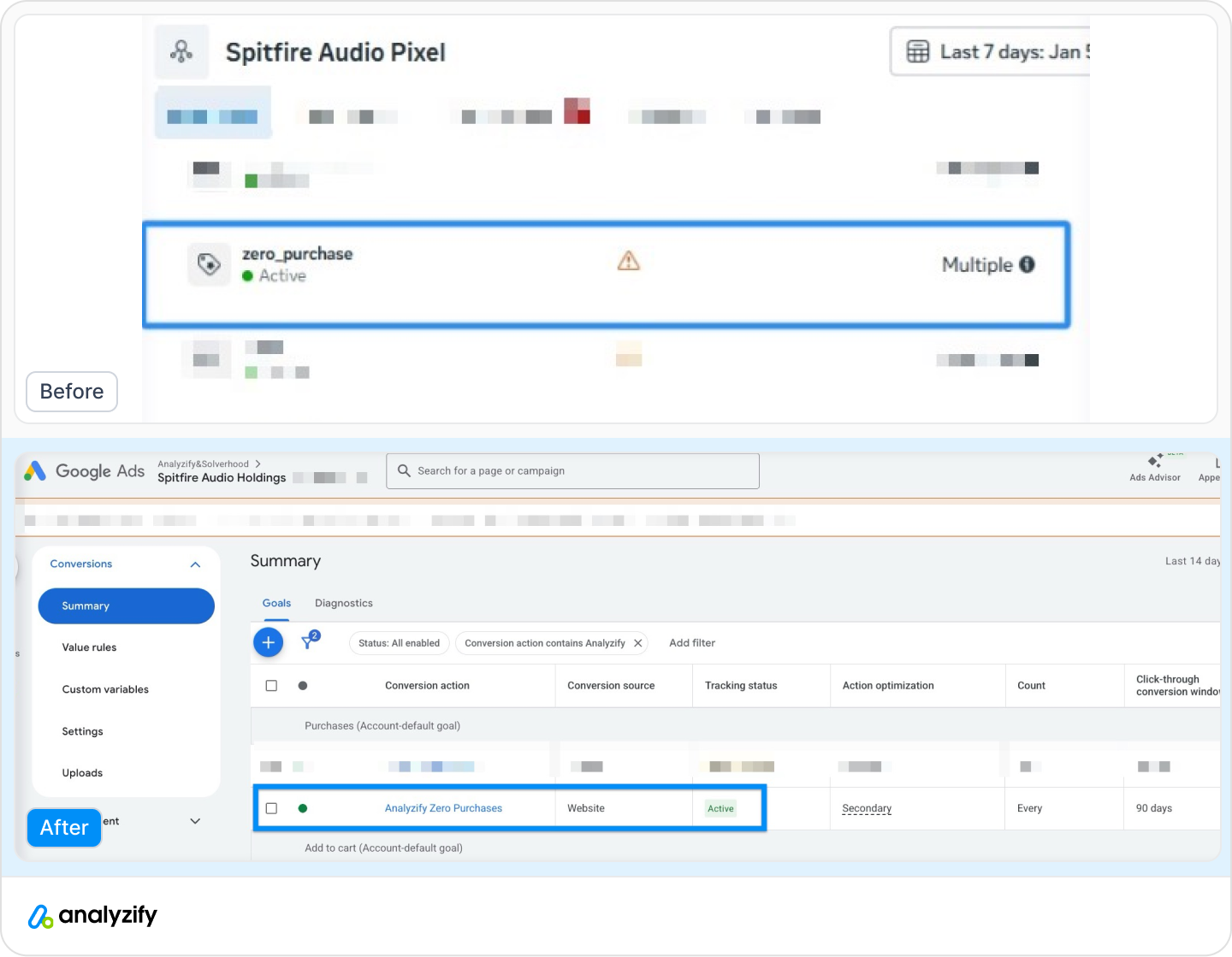This screenshot has width=1232, height=957.
Task: Click the info icon next to Multiple
Action: click(x=1028, y=265)
